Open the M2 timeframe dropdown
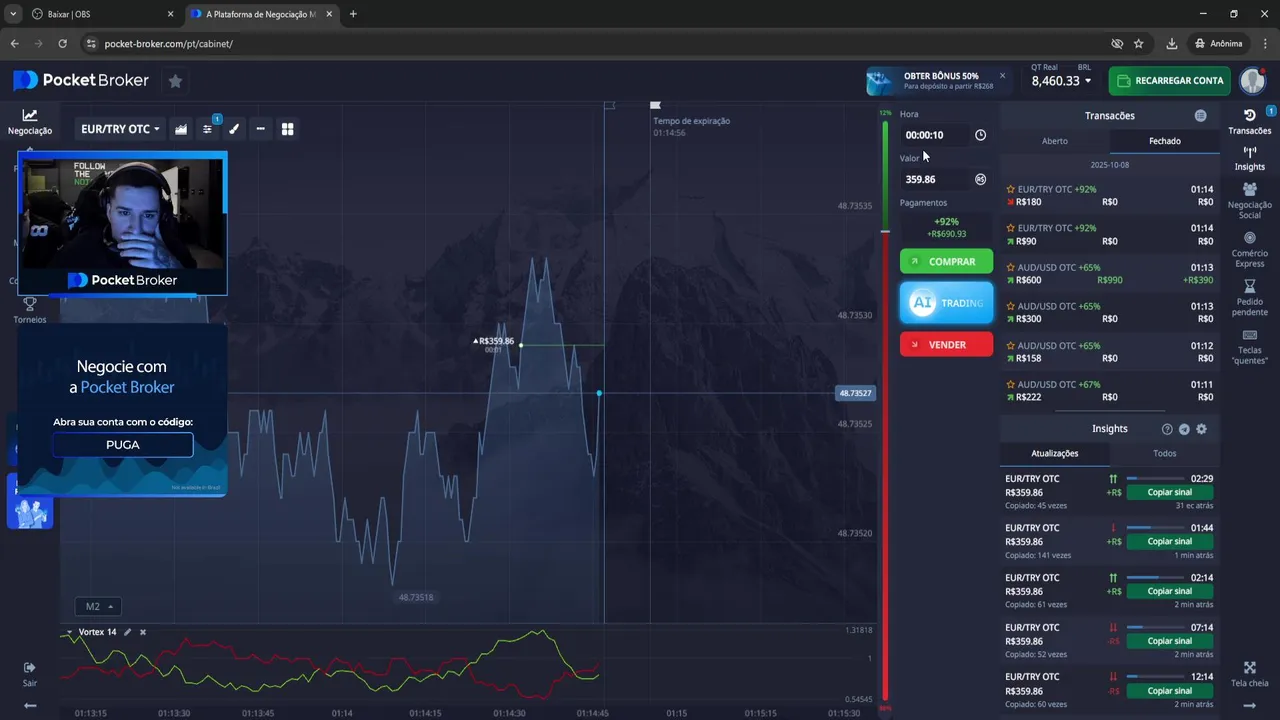This screenshot has height=720, width=1280. [x=99, y=606]
